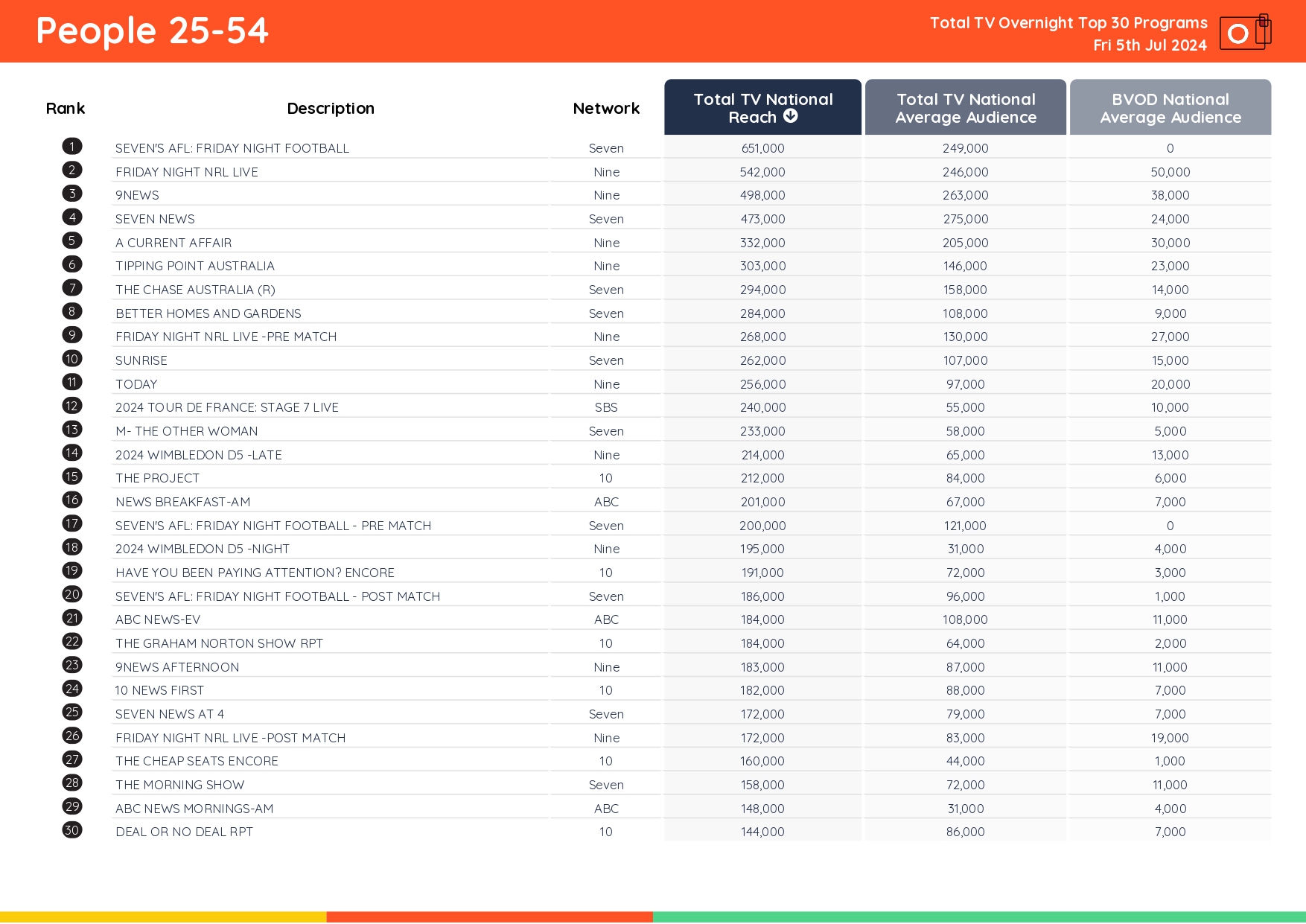Viewport: 1306px width, 924px height.
Task: Click the downward sort arrow on Reach column
Action: click(x=791, y=116)
